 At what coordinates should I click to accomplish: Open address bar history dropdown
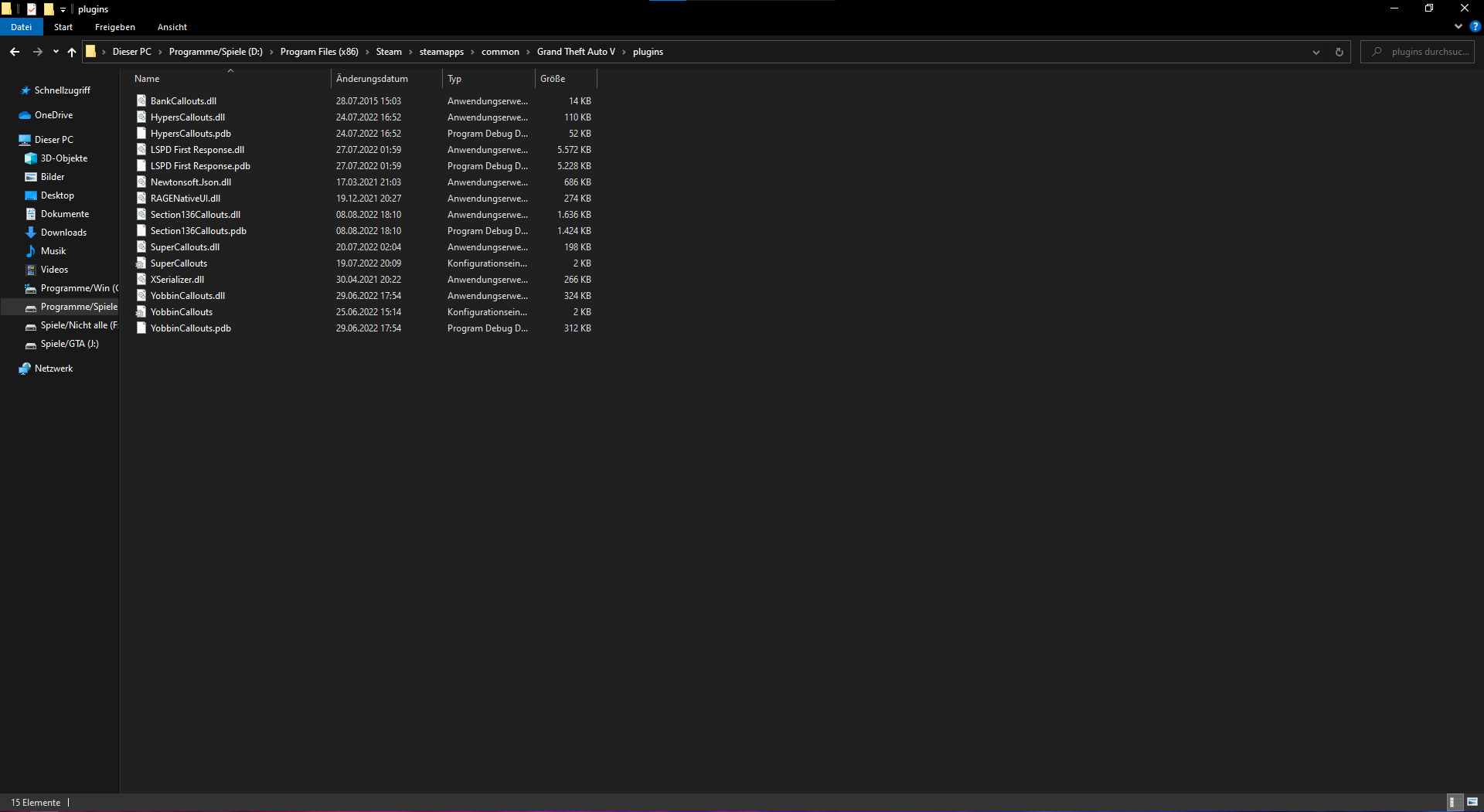point(1316,52)
